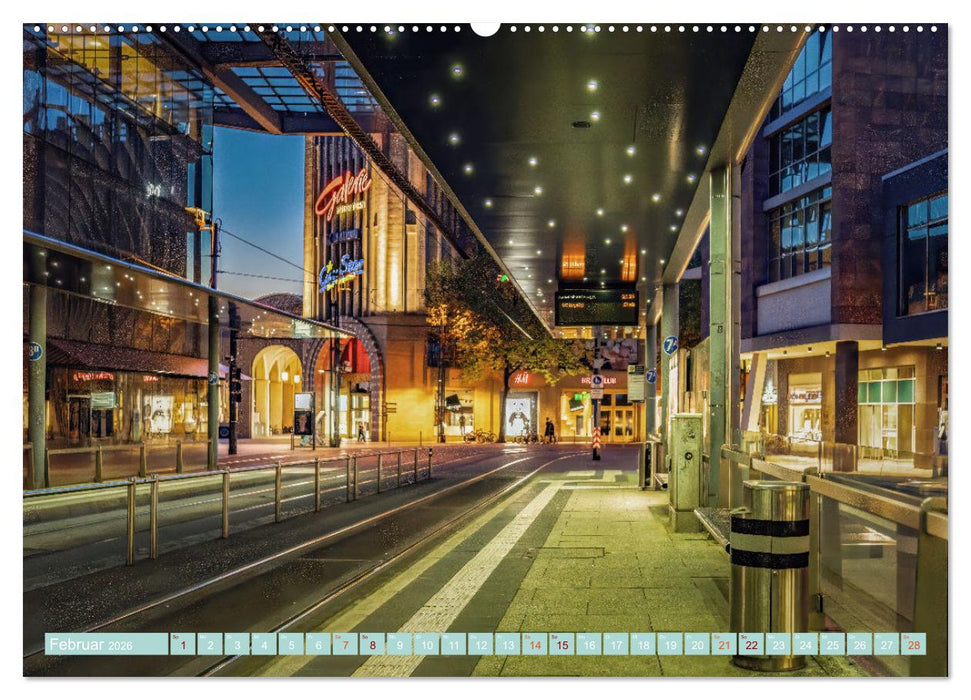Click the night street photo
The image size is (971, 700).
point(485,330)
